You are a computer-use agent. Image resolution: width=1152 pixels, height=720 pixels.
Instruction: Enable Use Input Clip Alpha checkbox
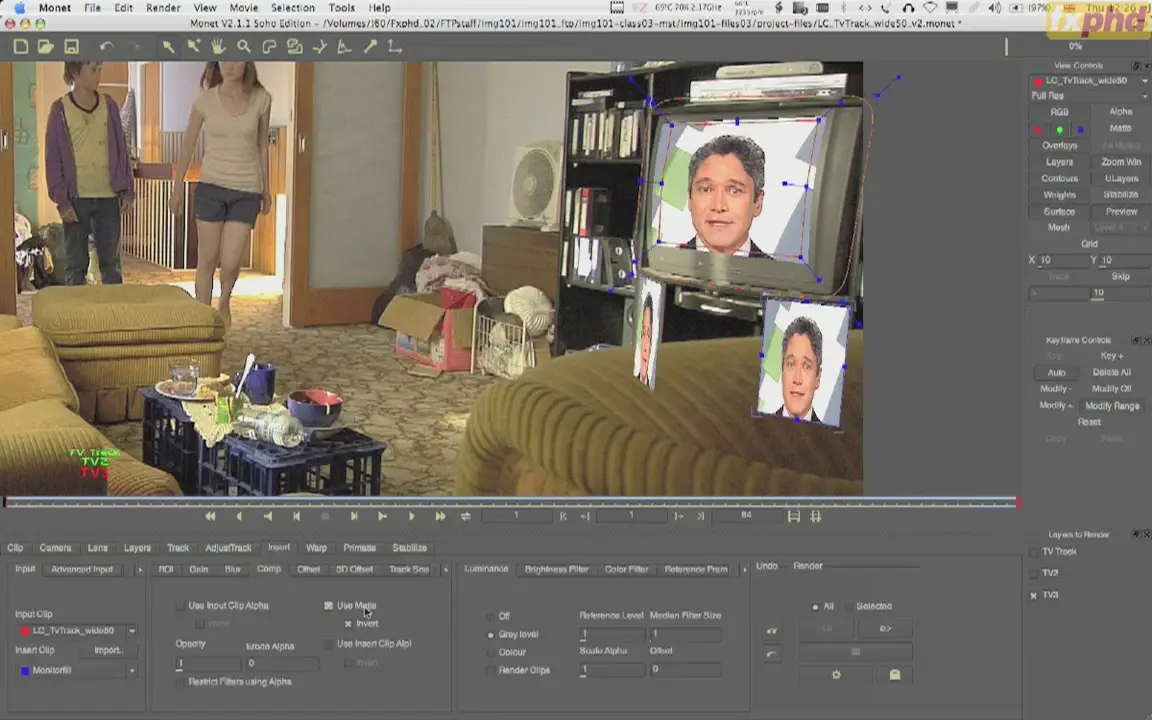coord(180,606)
